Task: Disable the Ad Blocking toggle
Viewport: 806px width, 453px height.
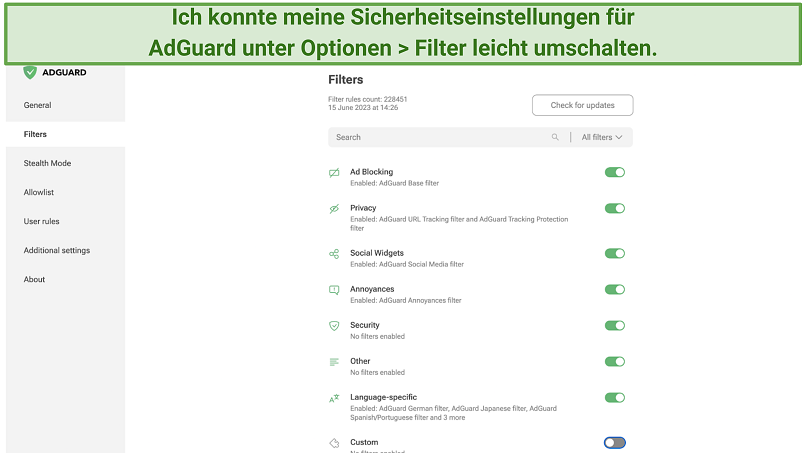Action: click(x=614, y=172)
